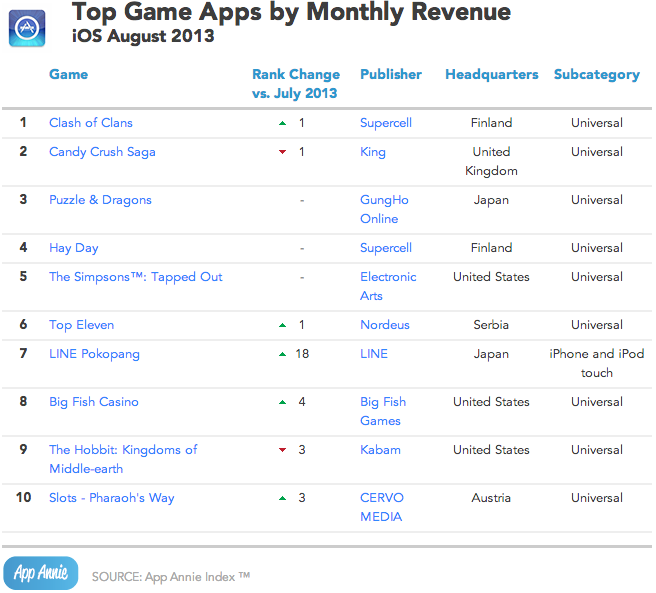
Task: Open the Kabam publisher link
Action: [380, 450]
